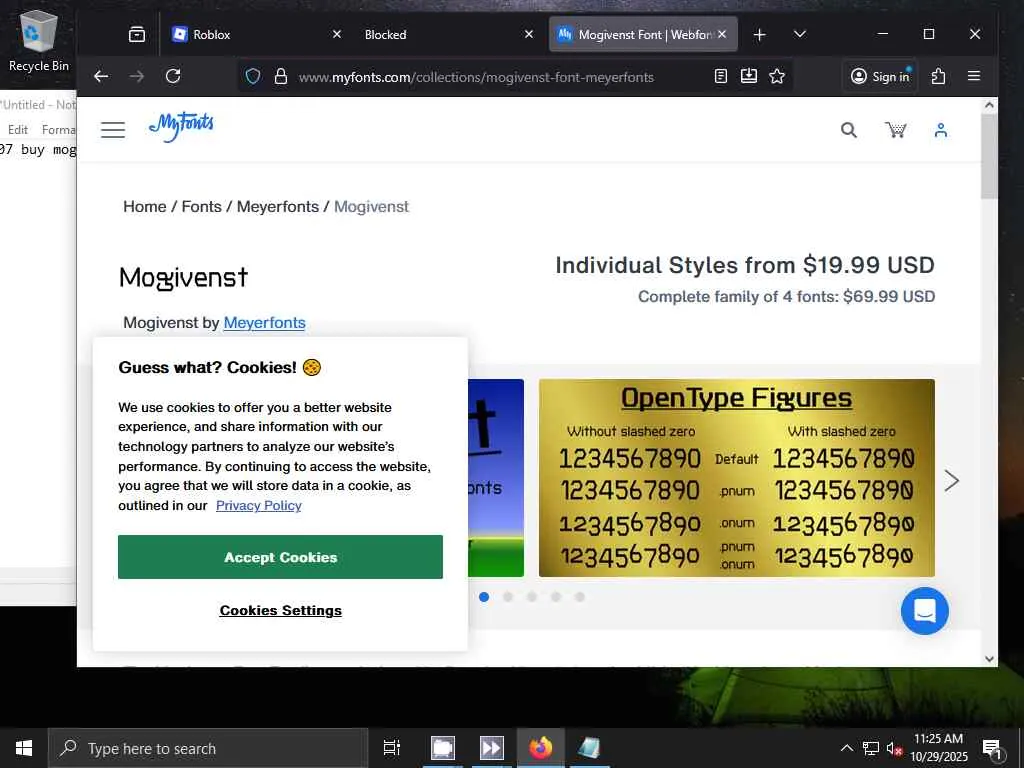The height and width of the screenshot is (768, 1024).
Task: Switch to the Blocked tab
Action: (448, 35)
